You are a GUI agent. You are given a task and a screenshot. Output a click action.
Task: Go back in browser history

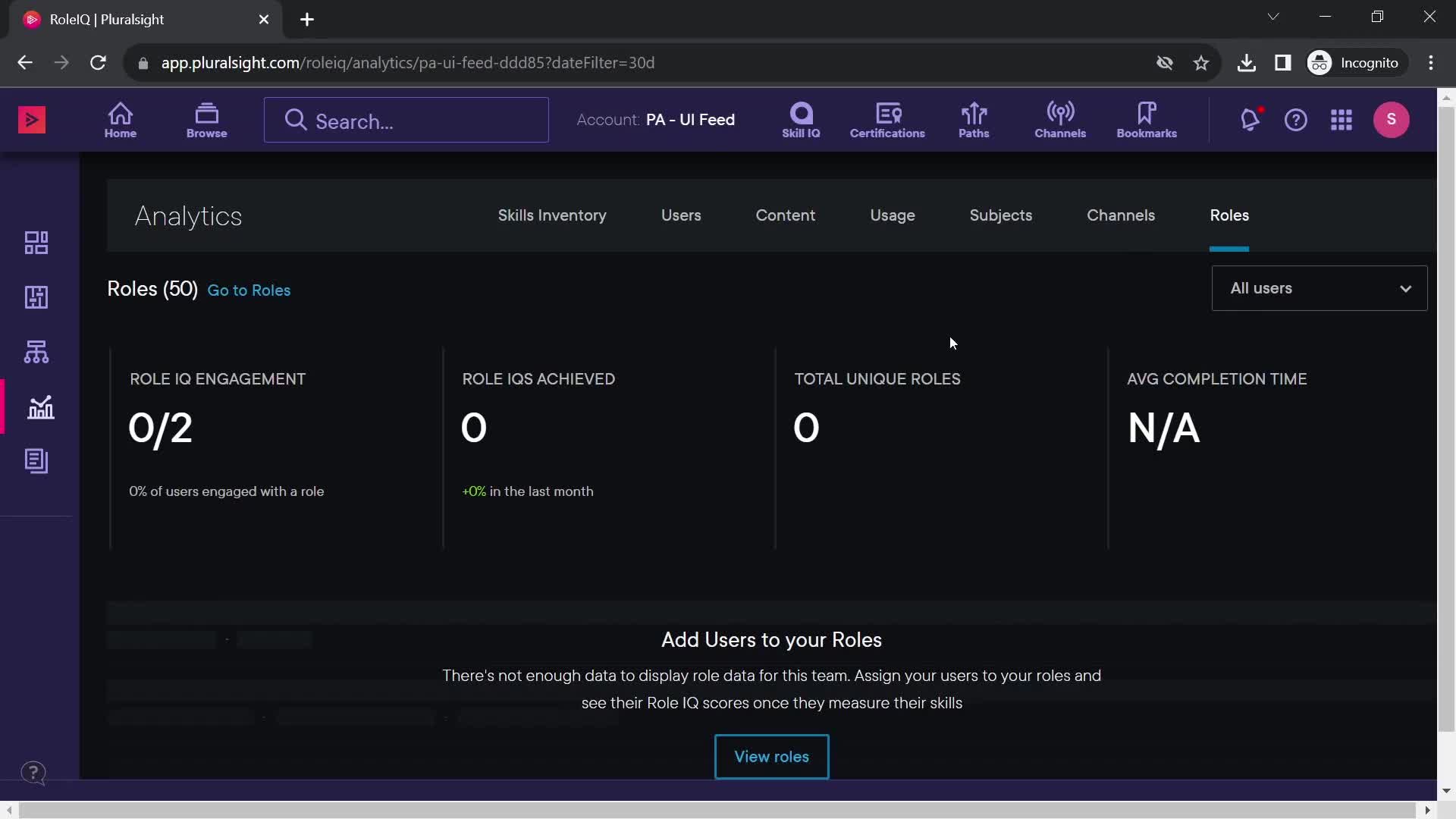[x=25, y=63]
